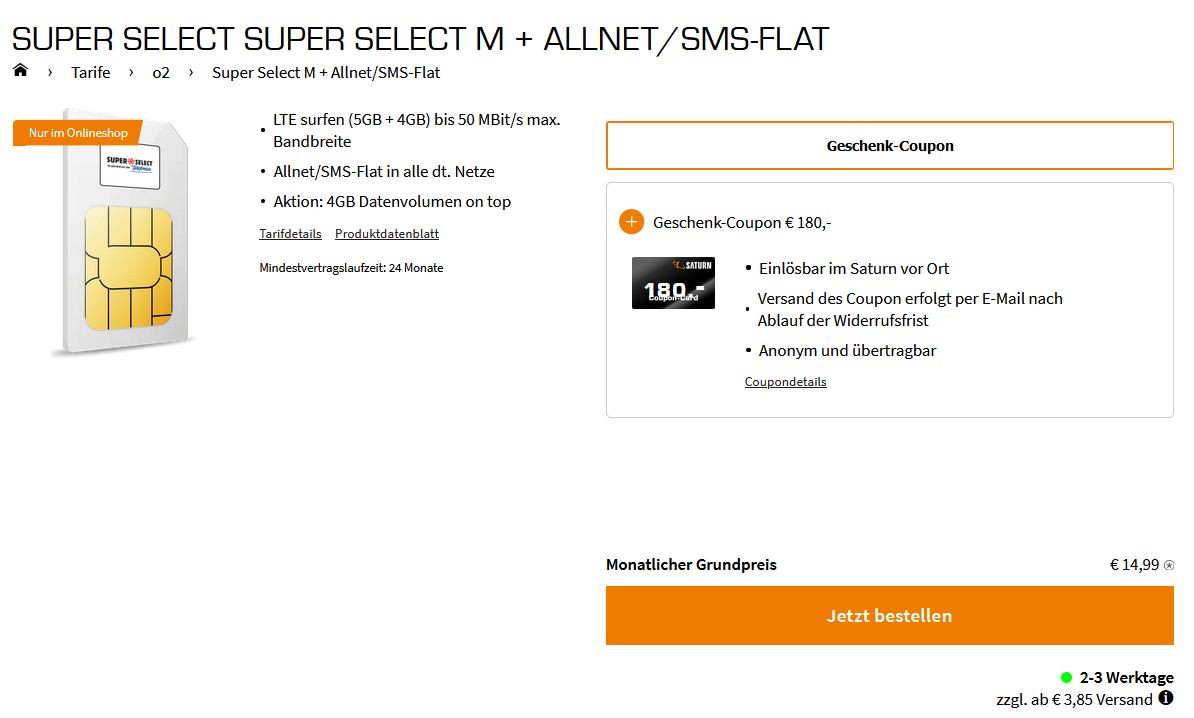Click the Saturn 180 coupon card image
The height and width of the screenshot is (718, 1194).
[673, 283]
